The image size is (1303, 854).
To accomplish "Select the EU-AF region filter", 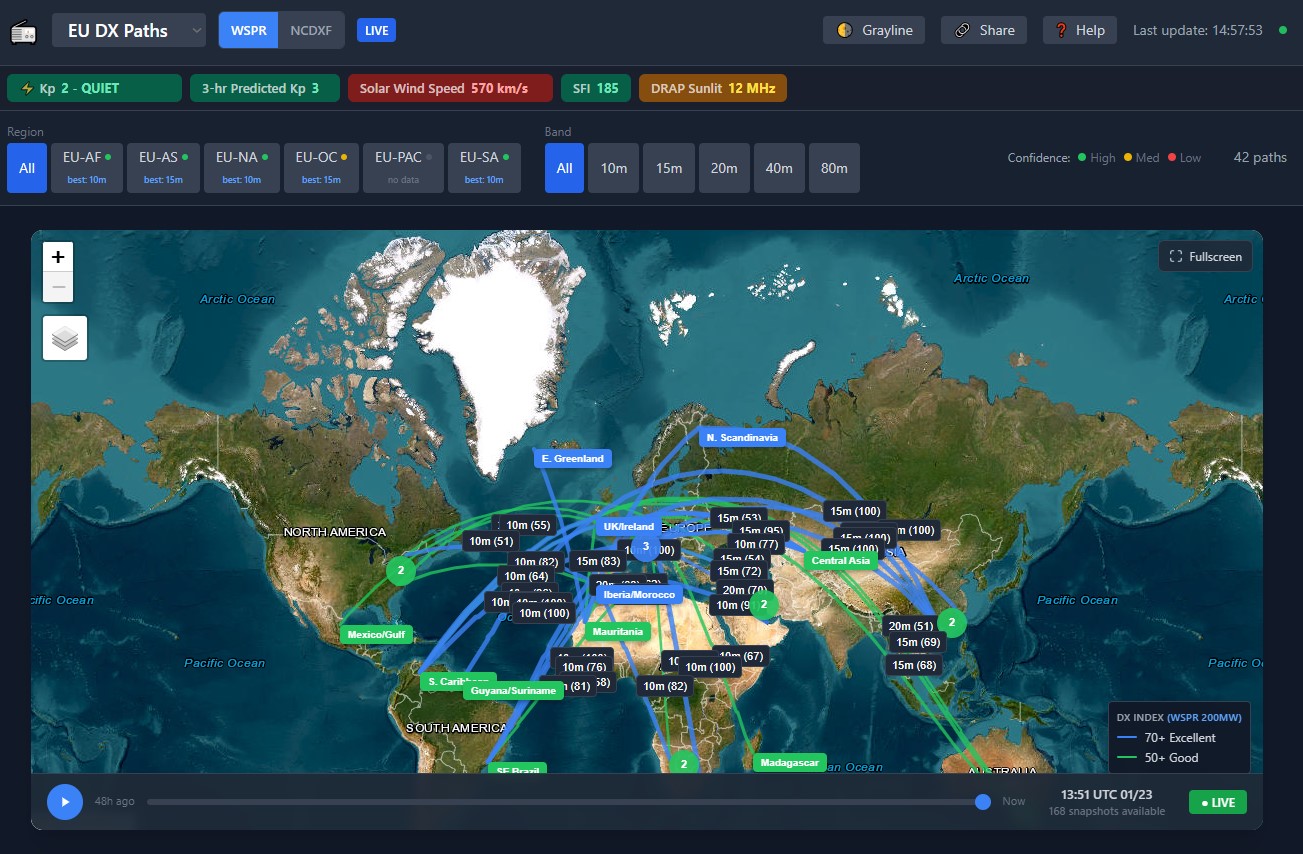I will [x=86, y=167].
